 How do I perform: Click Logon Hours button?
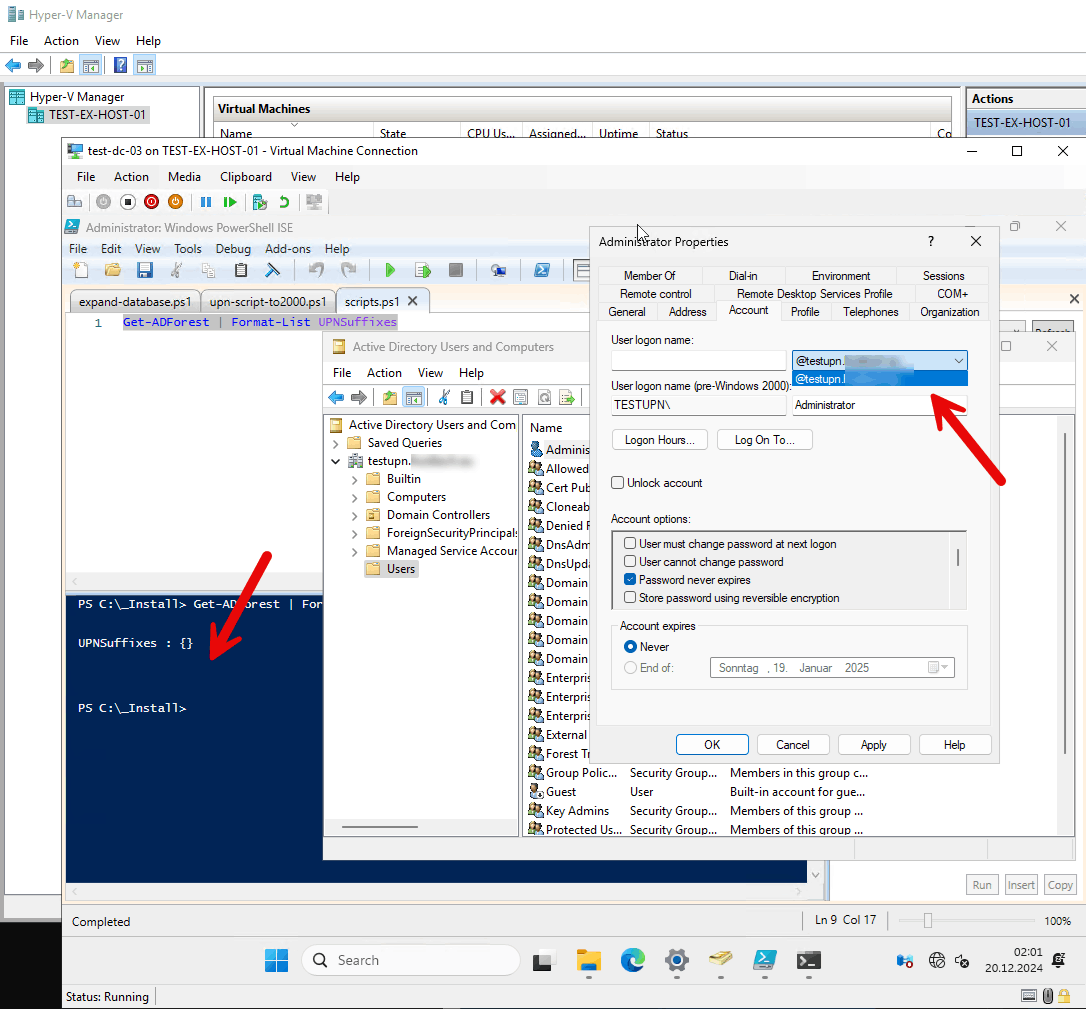click(x=659, y=440)
